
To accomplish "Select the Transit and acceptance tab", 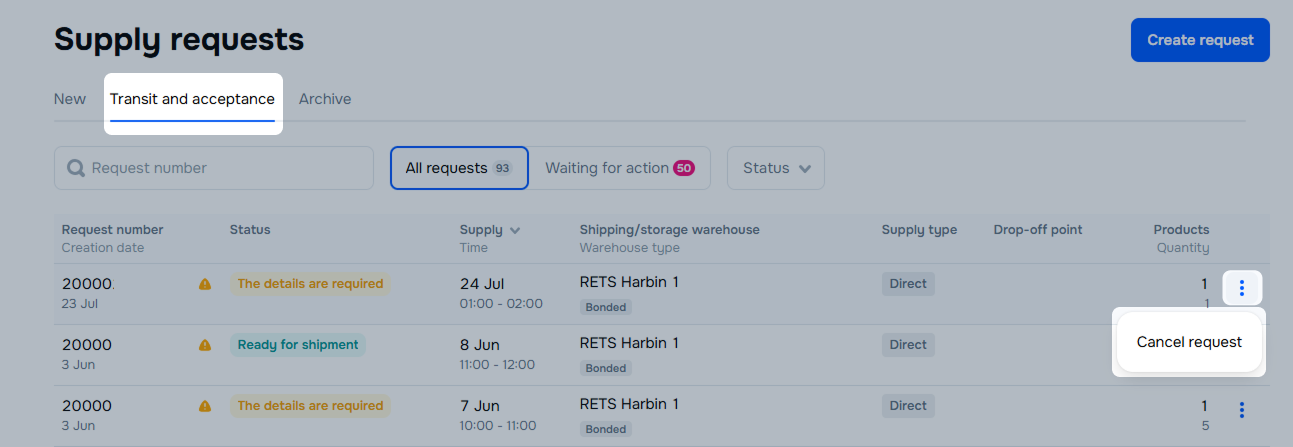I will point(192,99).
